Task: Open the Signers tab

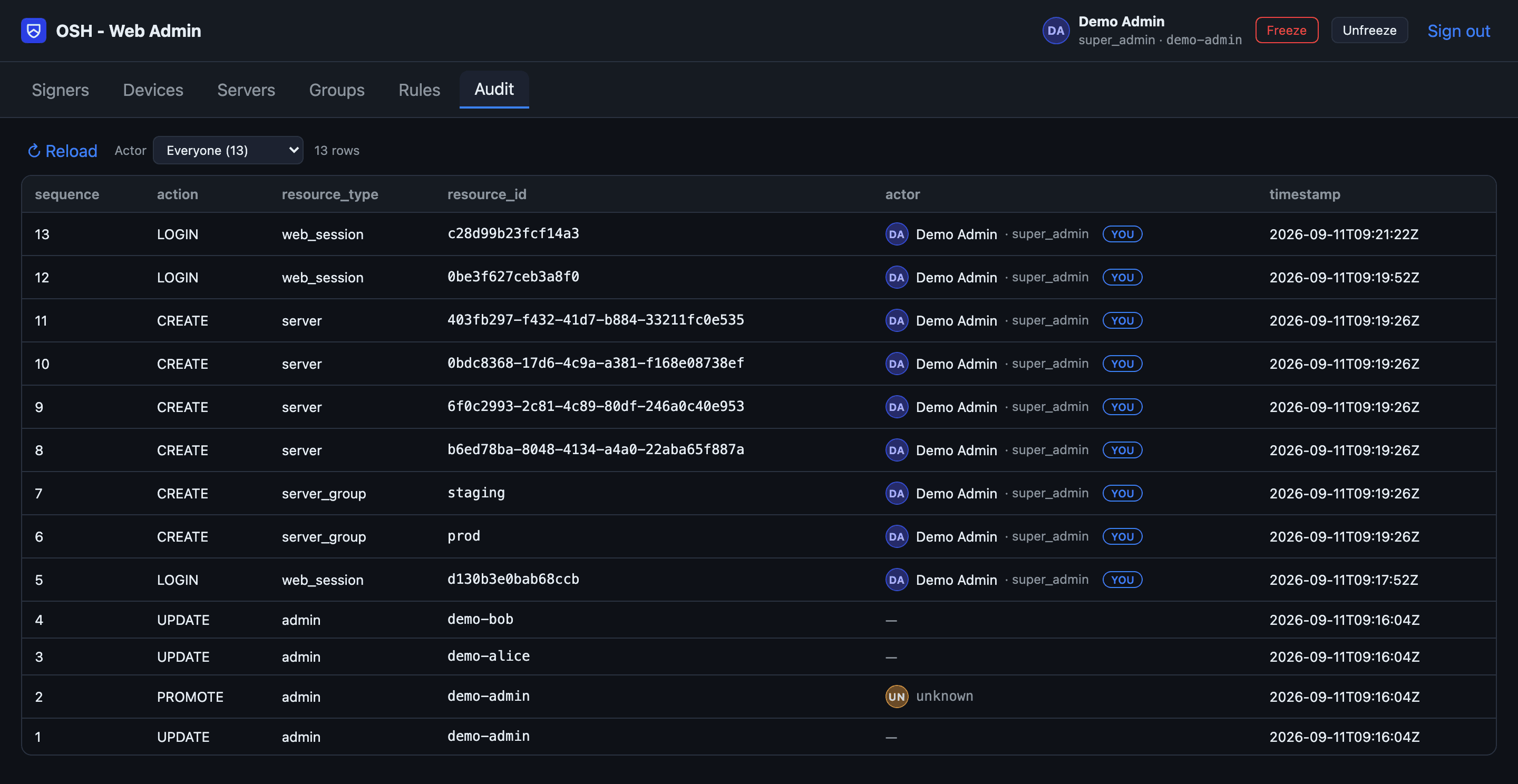Action: click(x=60, y=90)
